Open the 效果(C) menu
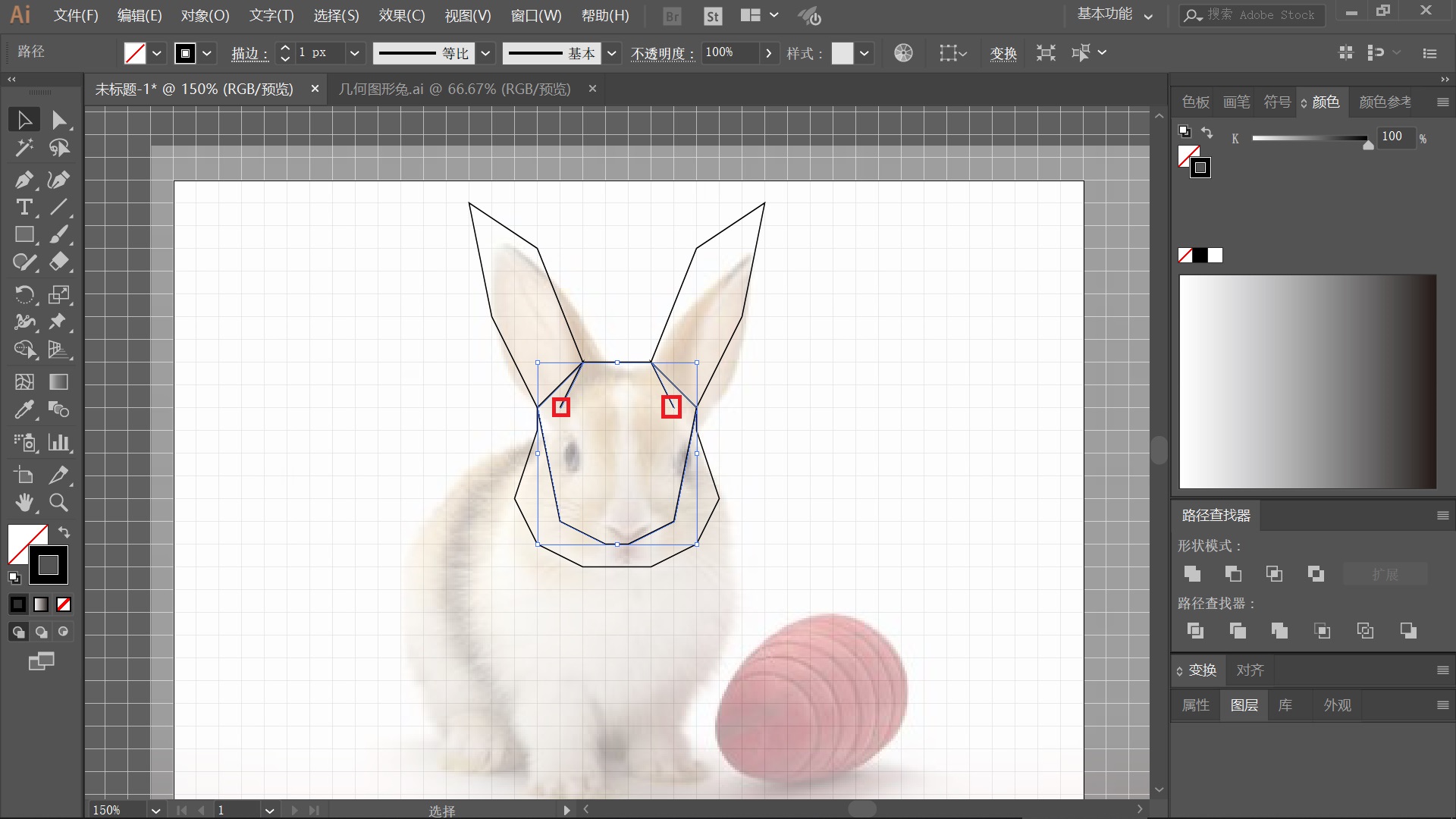The image size is (1456, 819). click(402, 15)
